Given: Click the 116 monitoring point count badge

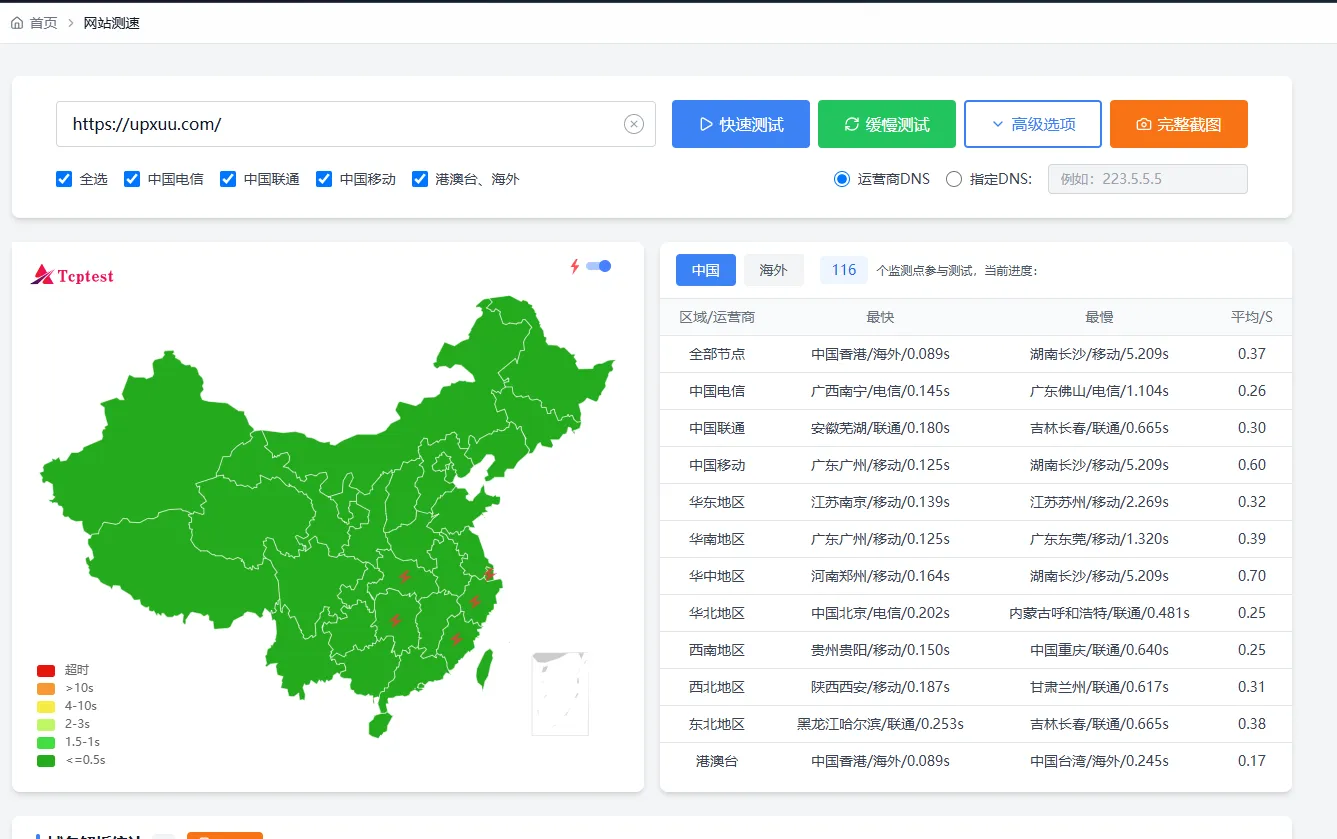Looking at the screenshot, I should click(x=844, y=270).
